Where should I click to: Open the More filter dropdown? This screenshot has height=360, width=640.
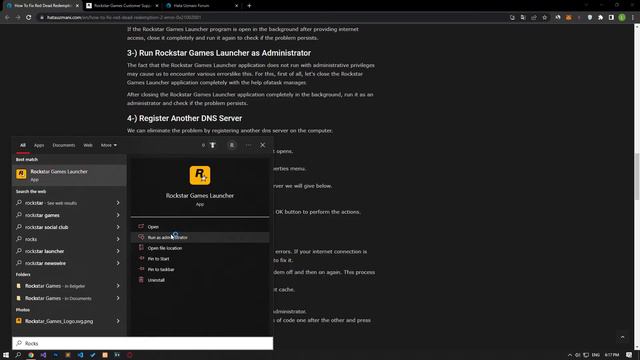tap(109, 145)
